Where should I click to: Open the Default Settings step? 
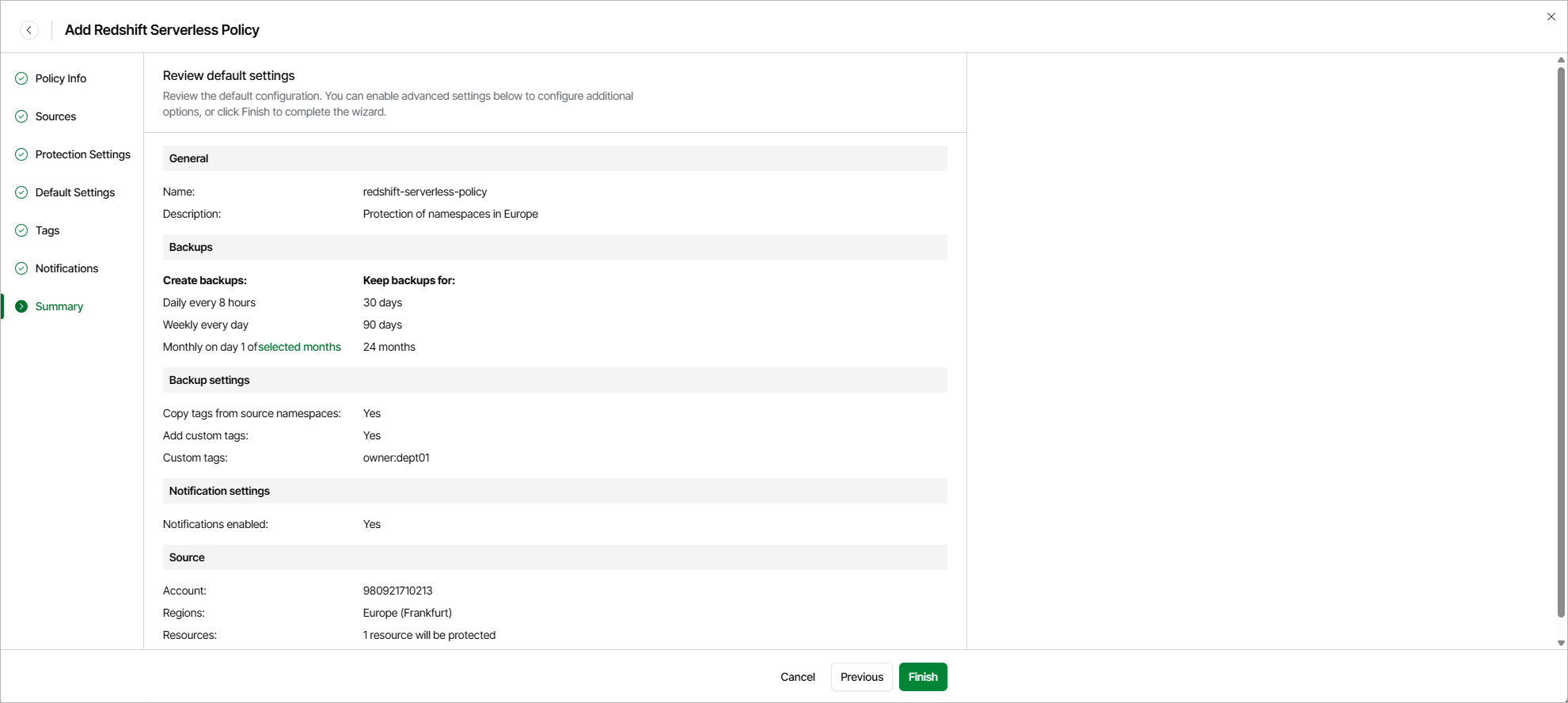point(75,192)
